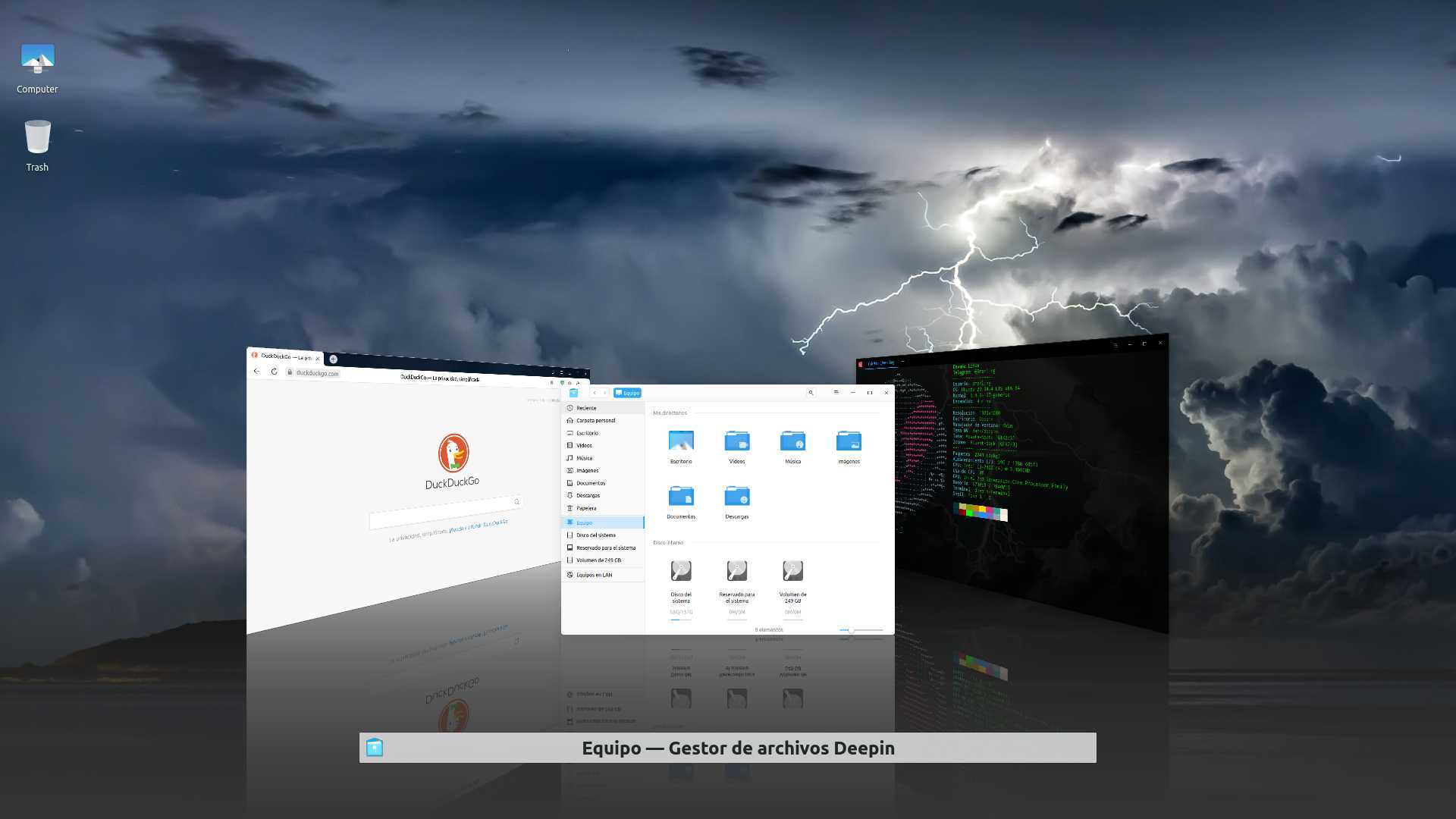Open the Vídeos folder icon
Screen dimensions: 1456x819
(736, 441)
